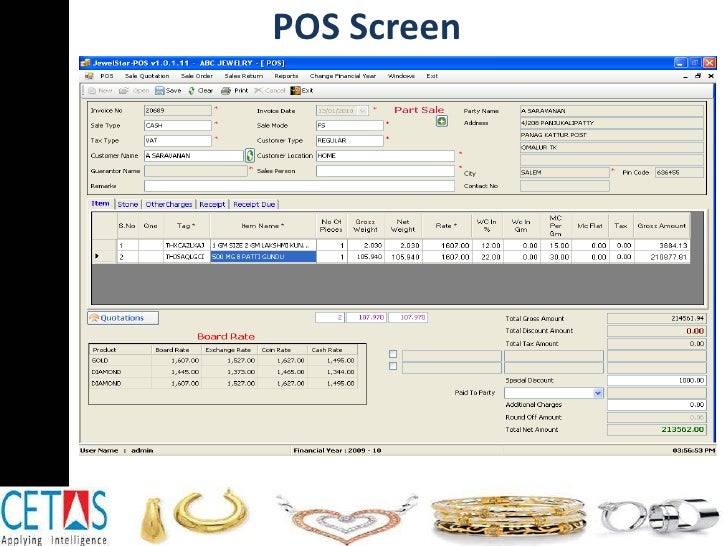Expand the Invoice Date dropdown
Image resolution: width=728 pixels, height=546 pixels.
(x=374, y=109)
